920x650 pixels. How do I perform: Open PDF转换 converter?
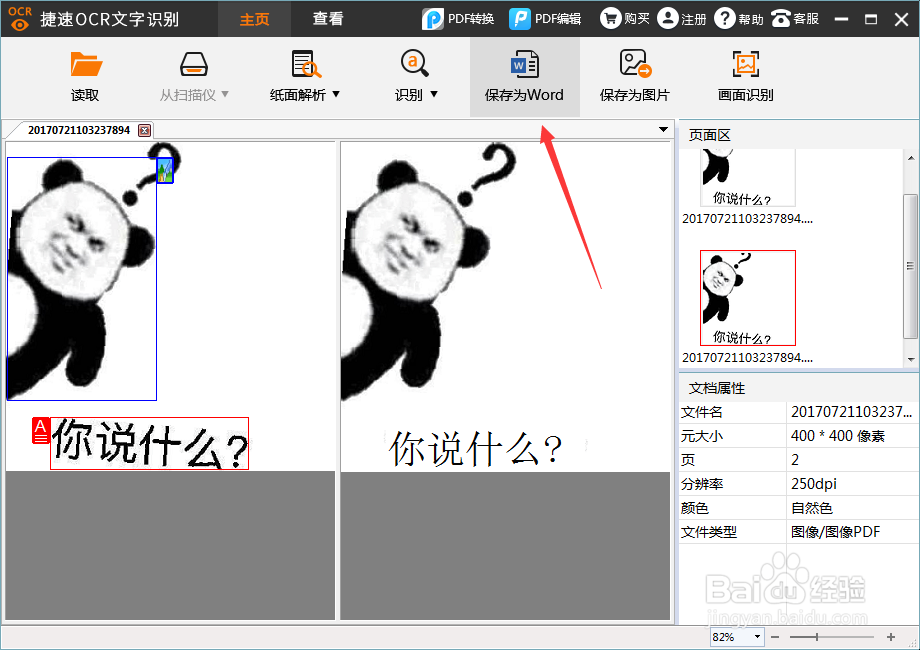(x=458, y=19)
